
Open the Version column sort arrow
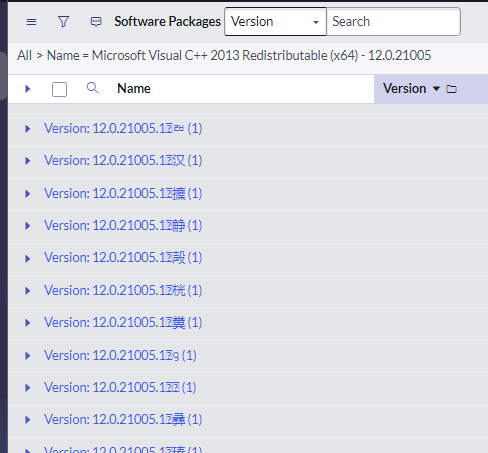click(x=436, y=89)
